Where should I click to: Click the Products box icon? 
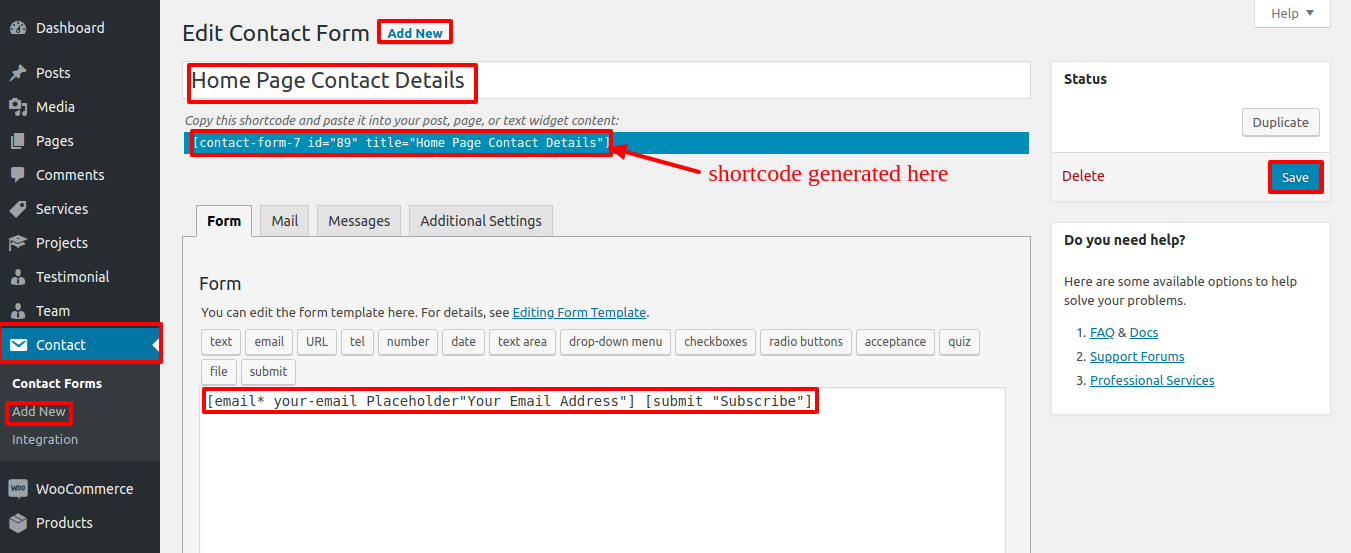tap(18, 523)
